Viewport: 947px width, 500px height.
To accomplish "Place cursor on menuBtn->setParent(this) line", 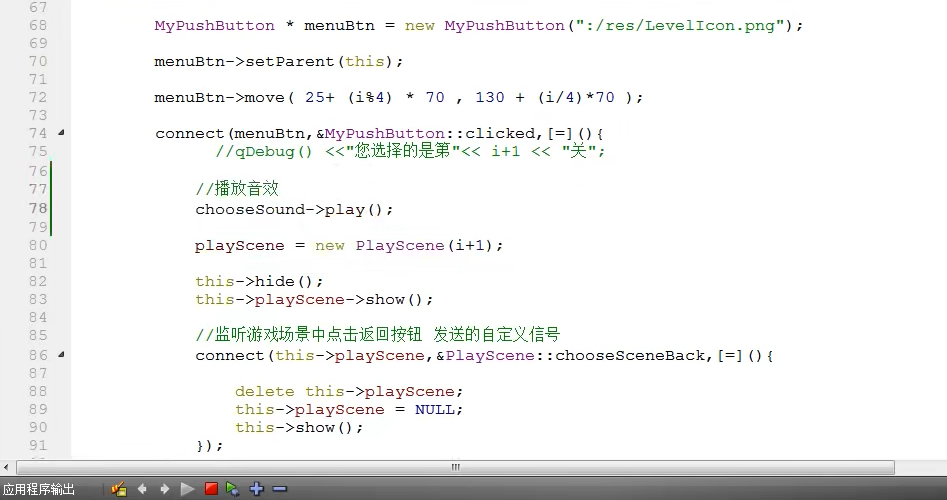I will 278,62.
